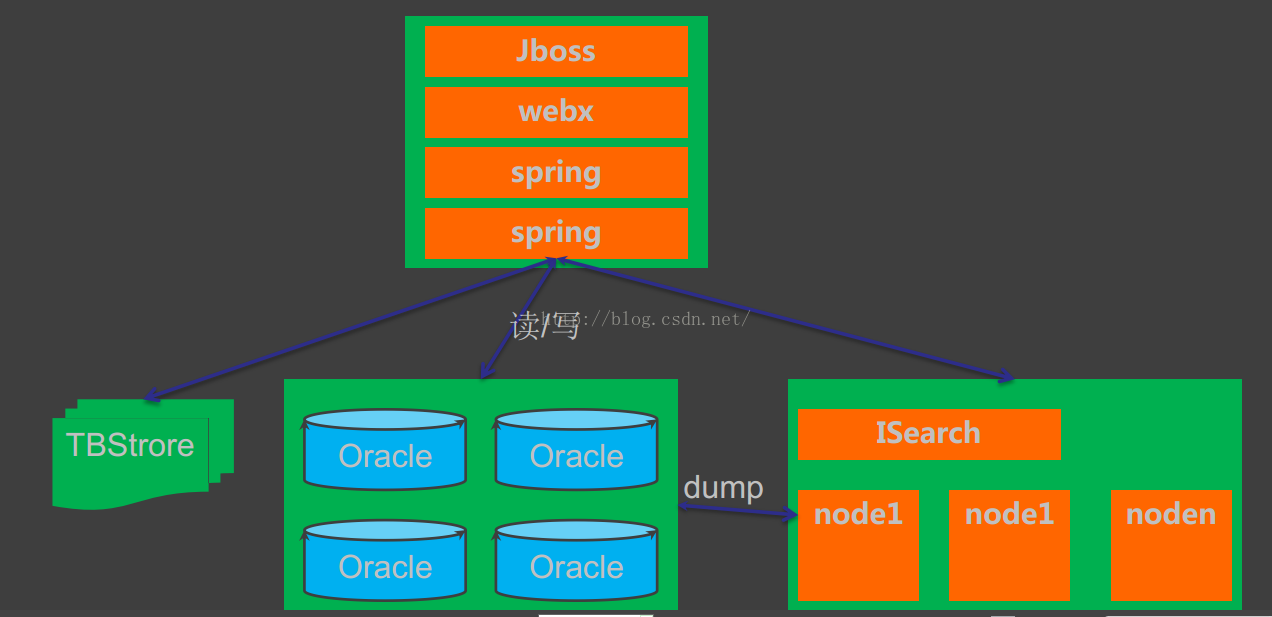The width and height of the screenshot is (1272, 617).
Task: Click the TBStrore document shape
Action: [x=142, y=453]
